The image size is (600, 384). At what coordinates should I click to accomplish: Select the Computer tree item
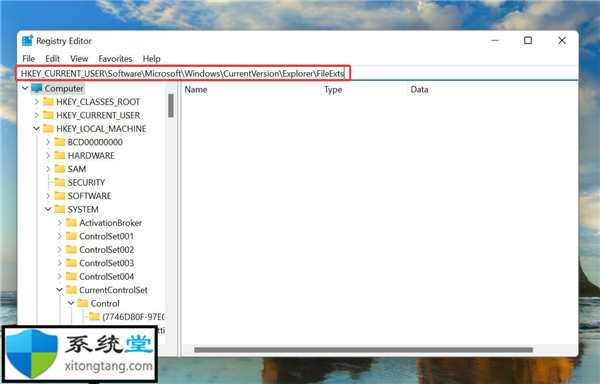click(x=64, y=88)
